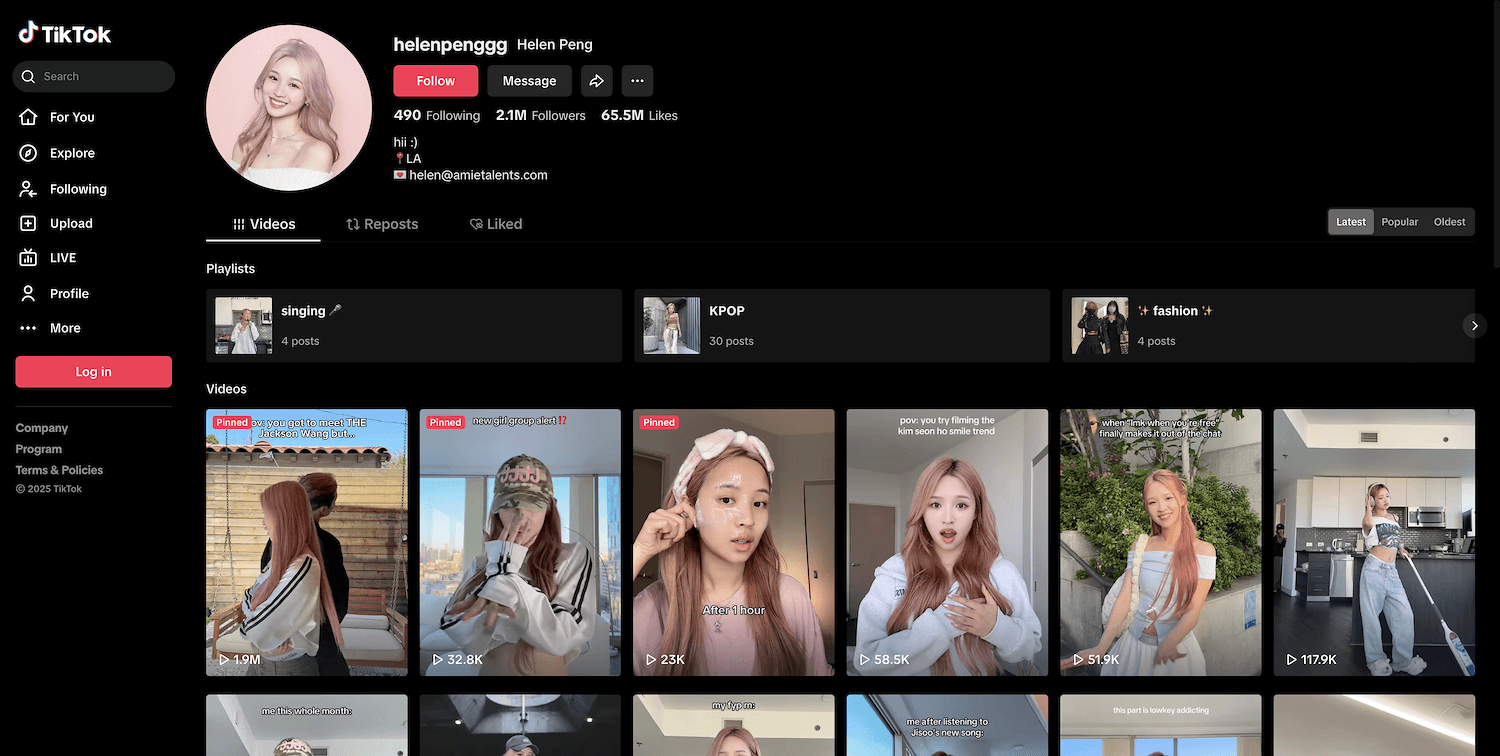Sort videos by Latest
The image size is (1500, 756).
click(1350, 222)
